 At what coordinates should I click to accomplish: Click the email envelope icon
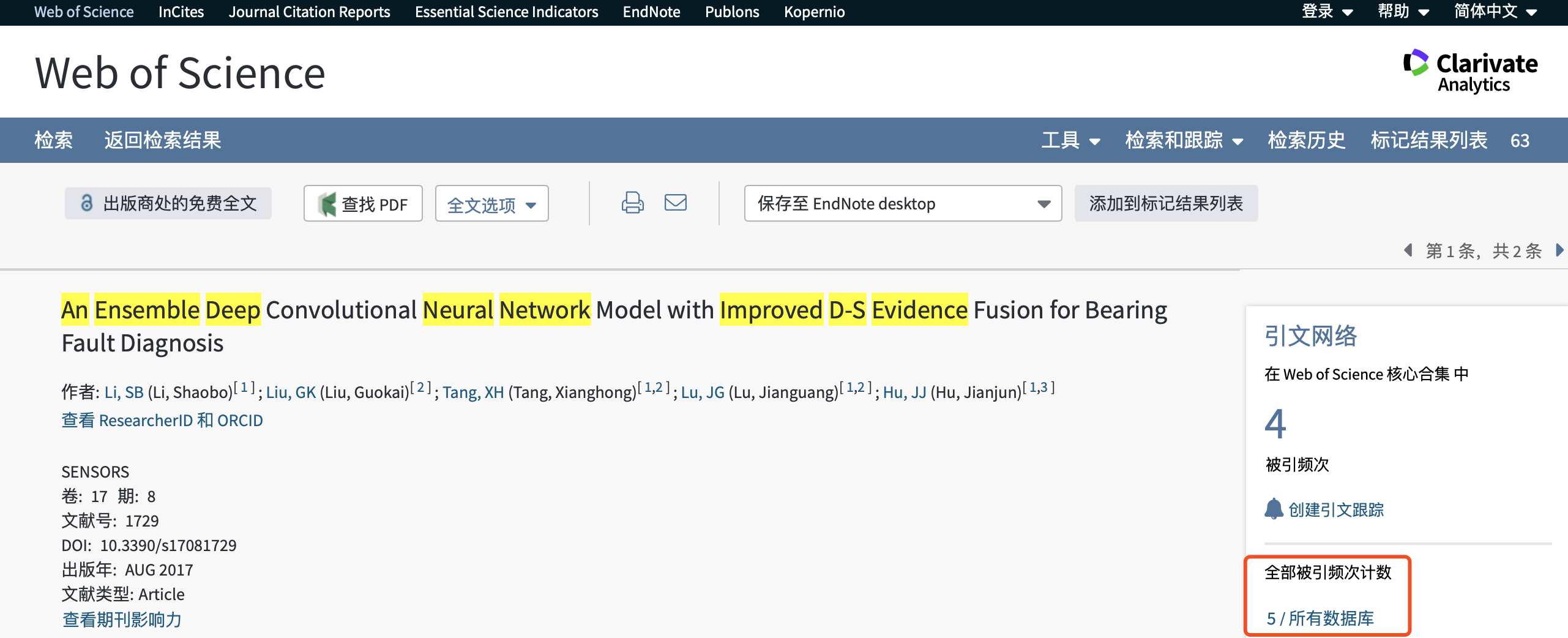(x=676, y=203)
